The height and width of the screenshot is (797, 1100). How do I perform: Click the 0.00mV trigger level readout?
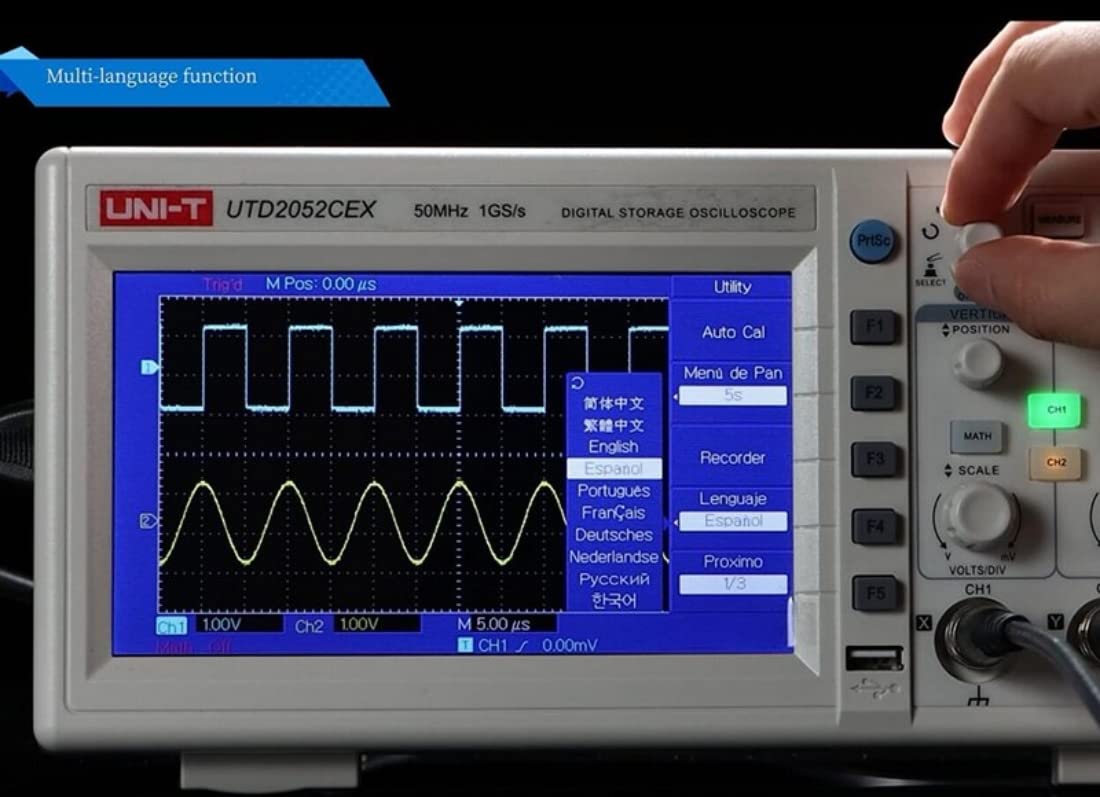point(570,645)
